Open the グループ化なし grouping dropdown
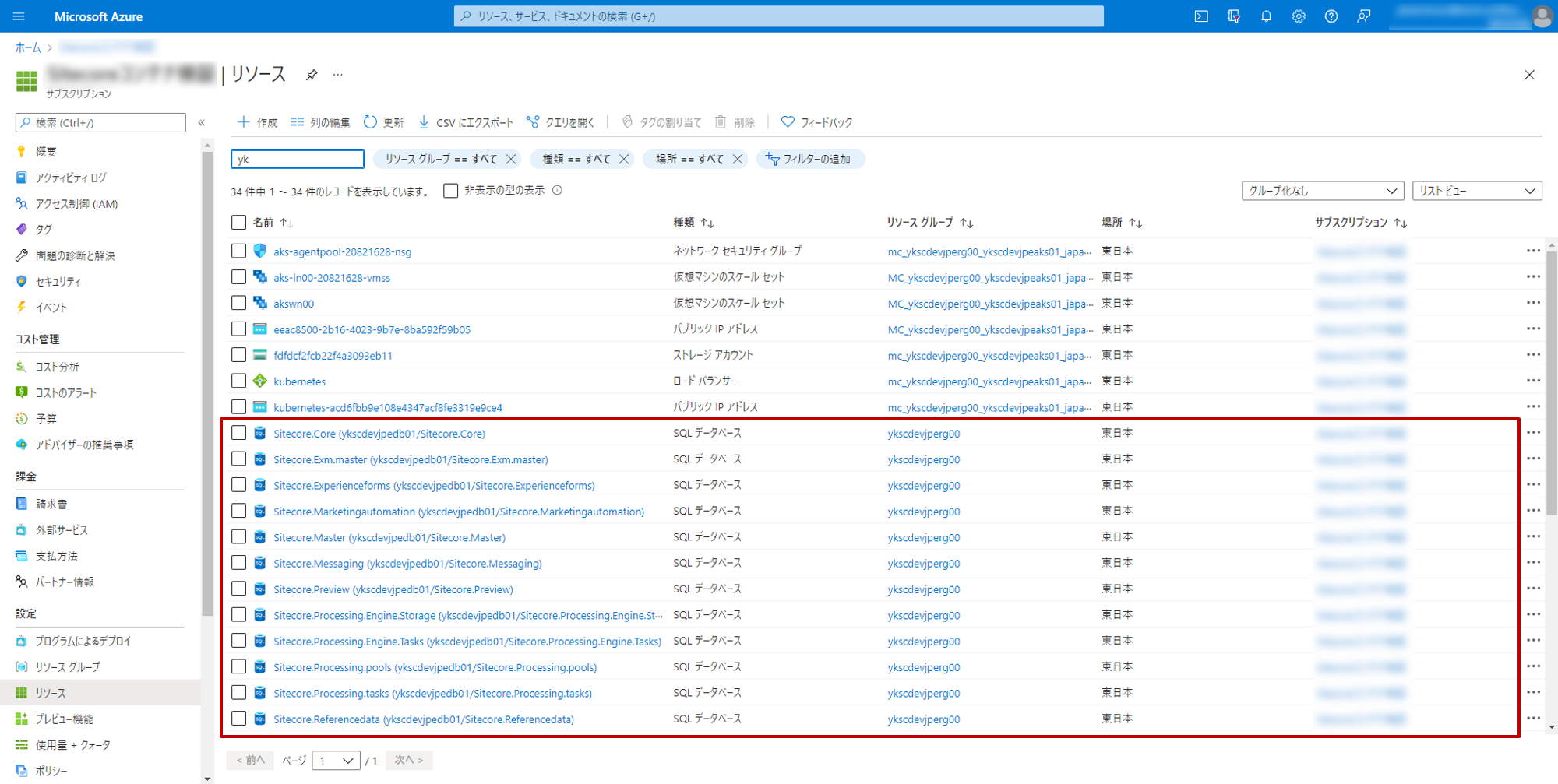The width and height of the screenshot is (1558, 784). pos(1323,191)
